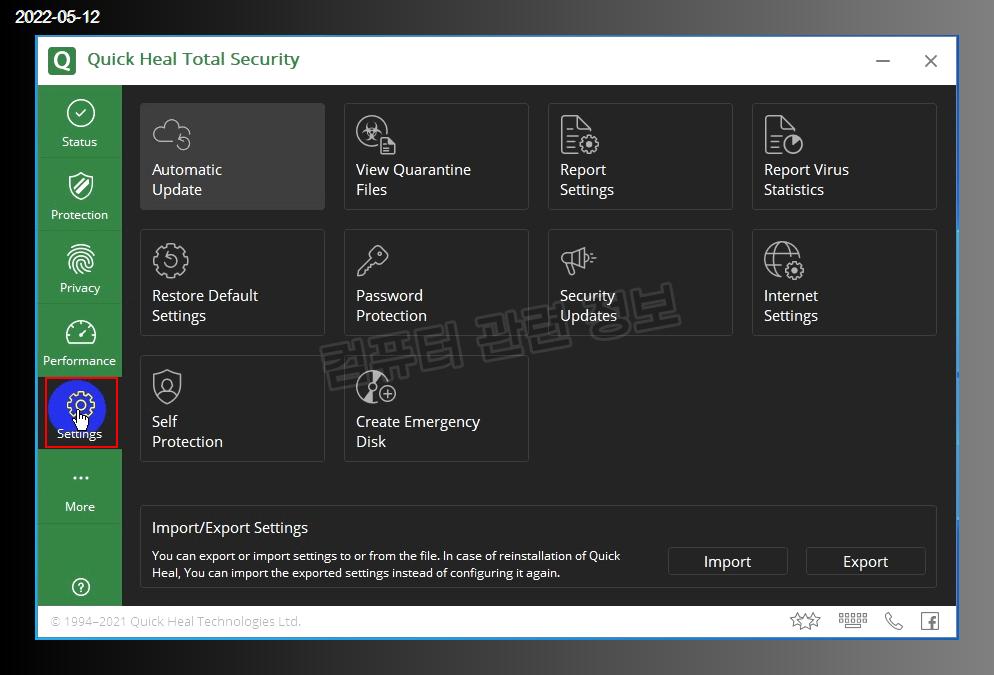Open the Report Virus Statistics tile
The width and height of the screenshot is (994, 675).
pyautogui.click(x=844, y=157)
